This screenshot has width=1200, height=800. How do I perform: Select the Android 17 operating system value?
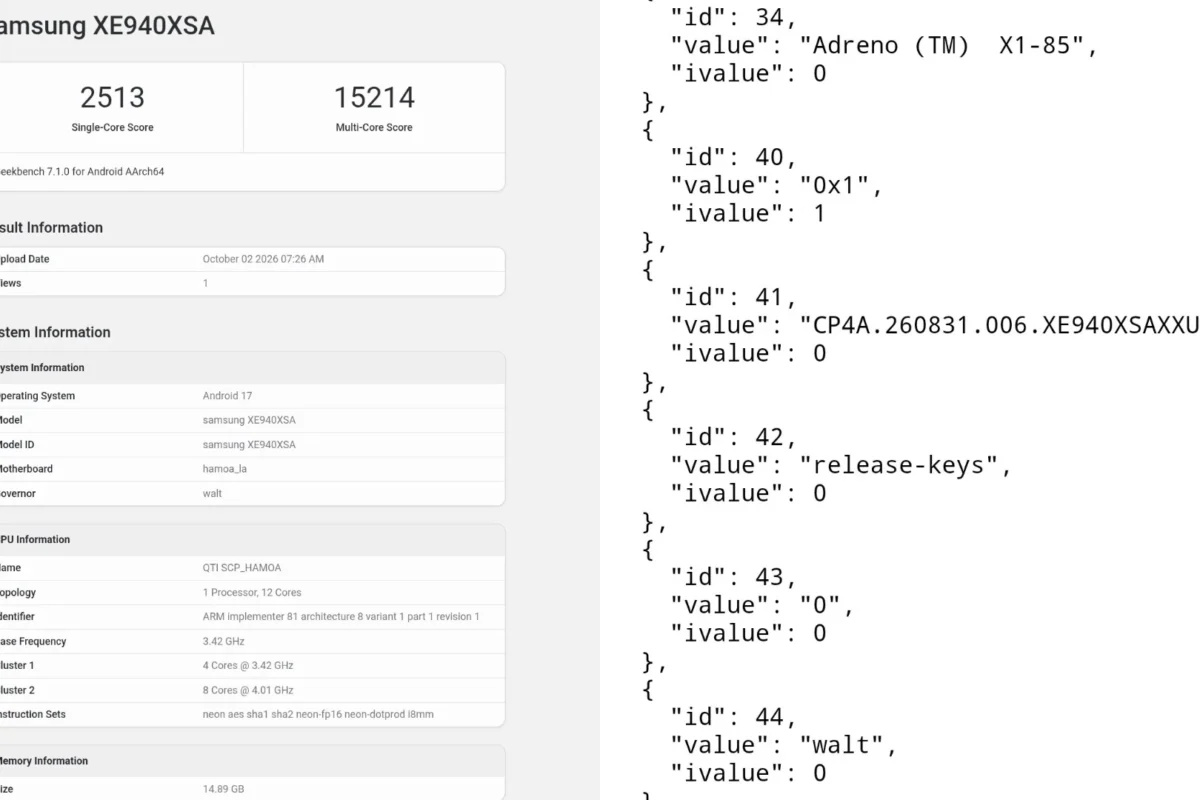(227, 396)
